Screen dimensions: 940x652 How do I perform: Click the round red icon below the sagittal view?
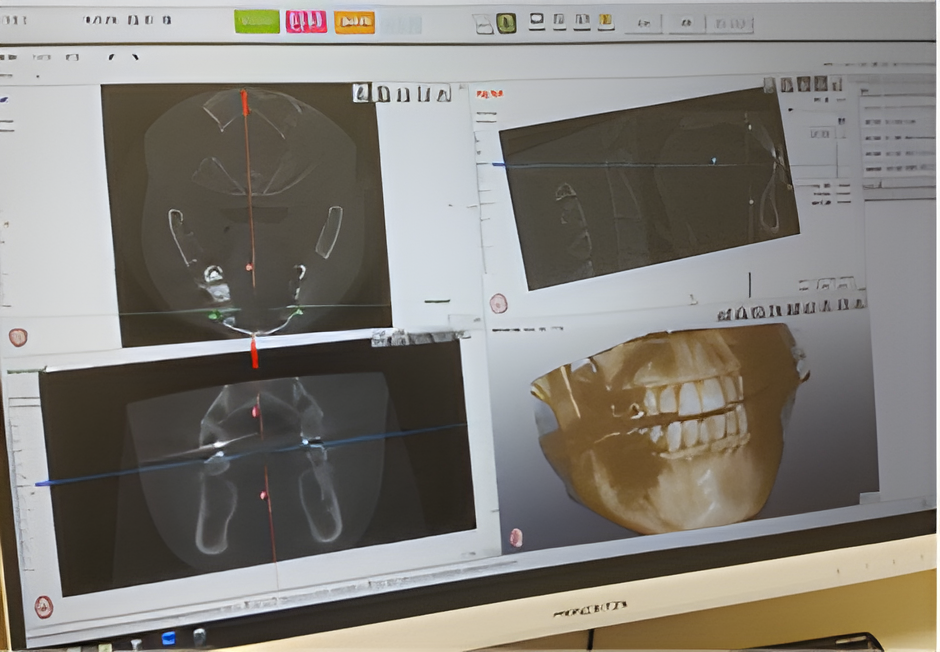[x=498, y=303]
